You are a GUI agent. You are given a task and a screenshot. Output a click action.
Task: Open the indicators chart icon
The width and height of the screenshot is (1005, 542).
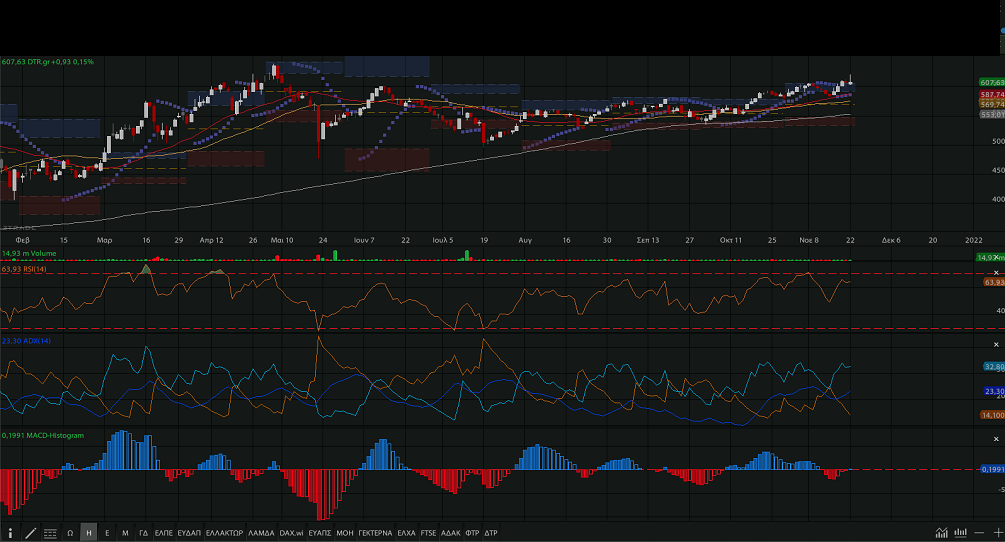[941, 533]
